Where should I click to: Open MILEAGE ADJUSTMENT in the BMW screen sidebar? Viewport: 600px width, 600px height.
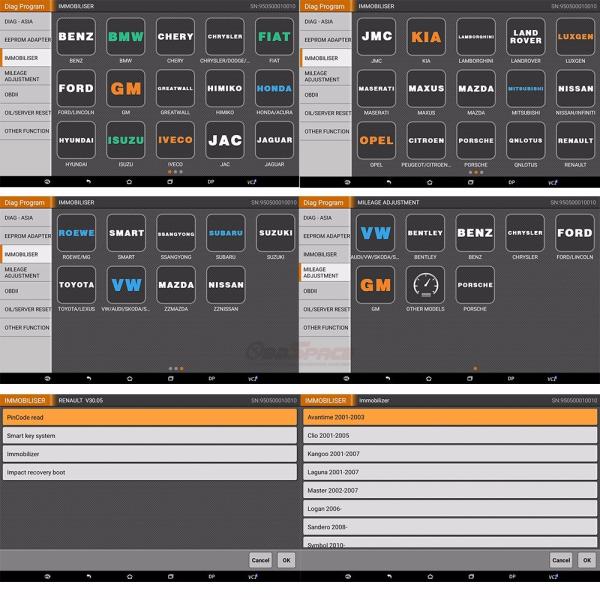[26, 76]
